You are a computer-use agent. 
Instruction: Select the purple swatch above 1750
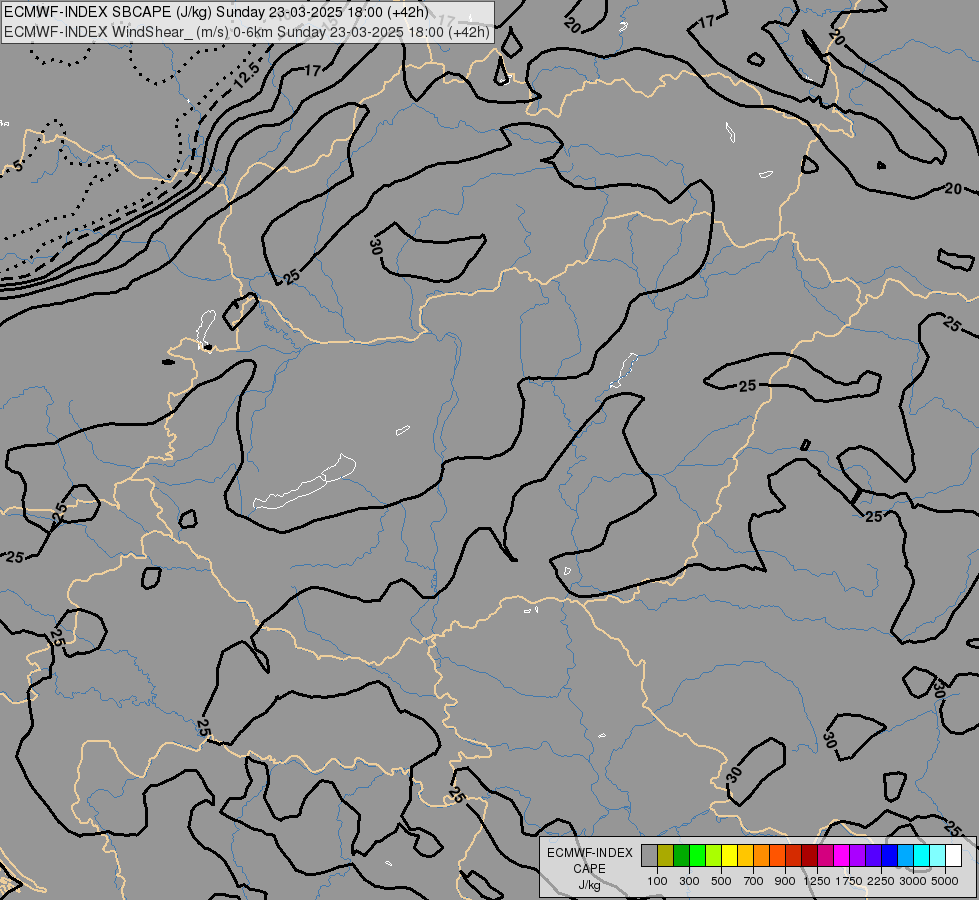point(858,856)
